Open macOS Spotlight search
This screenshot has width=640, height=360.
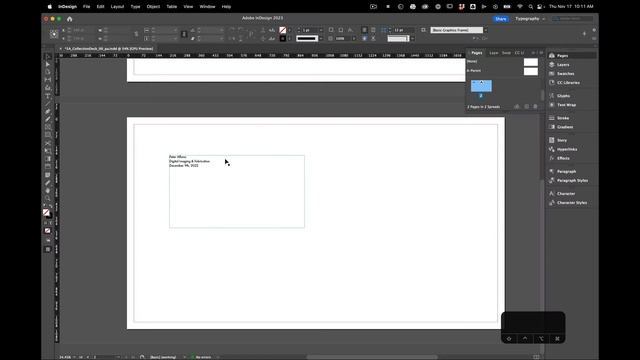[x=530, y=7]
